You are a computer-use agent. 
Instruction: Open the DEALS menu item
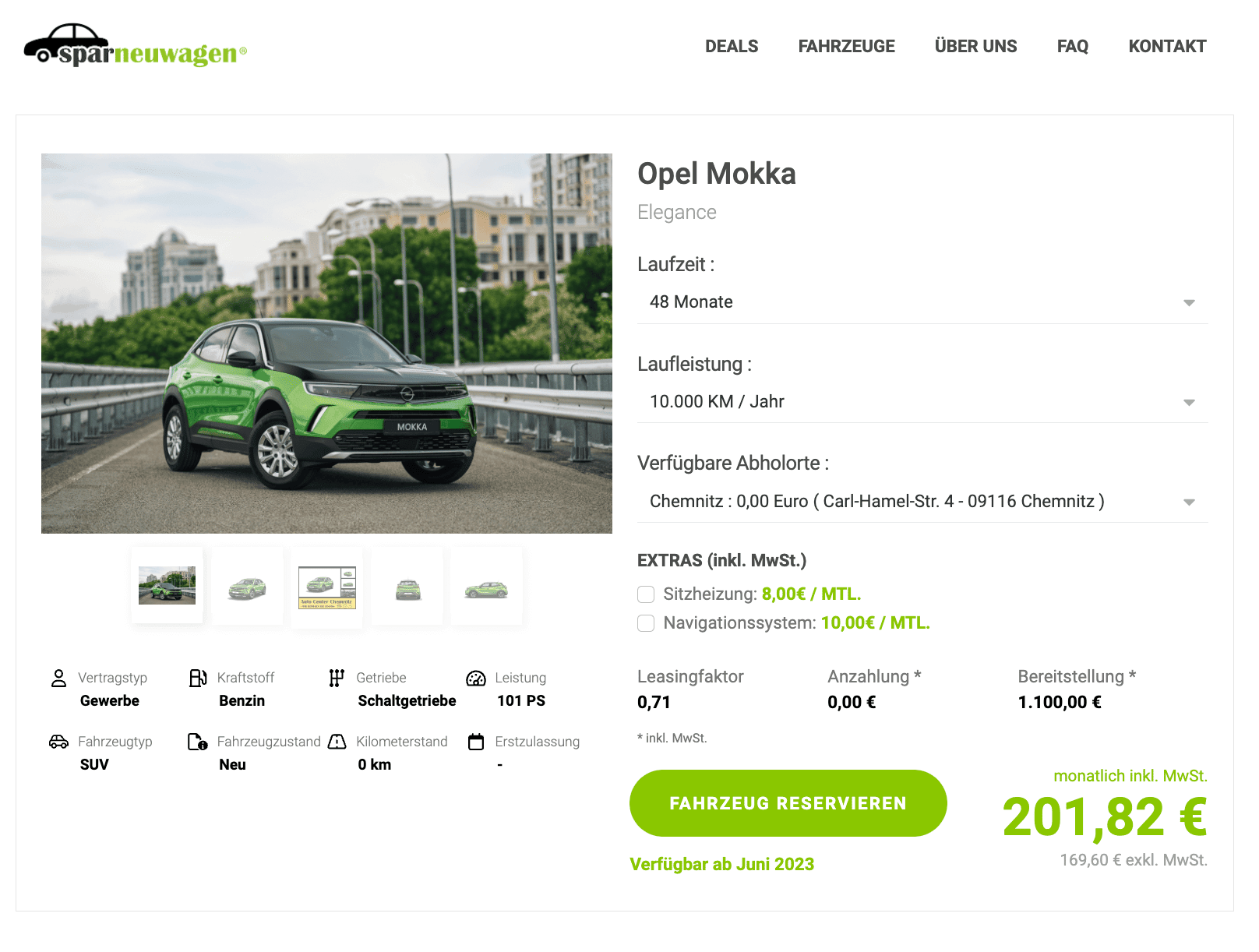pyautogui.click(x=732, y=46)
